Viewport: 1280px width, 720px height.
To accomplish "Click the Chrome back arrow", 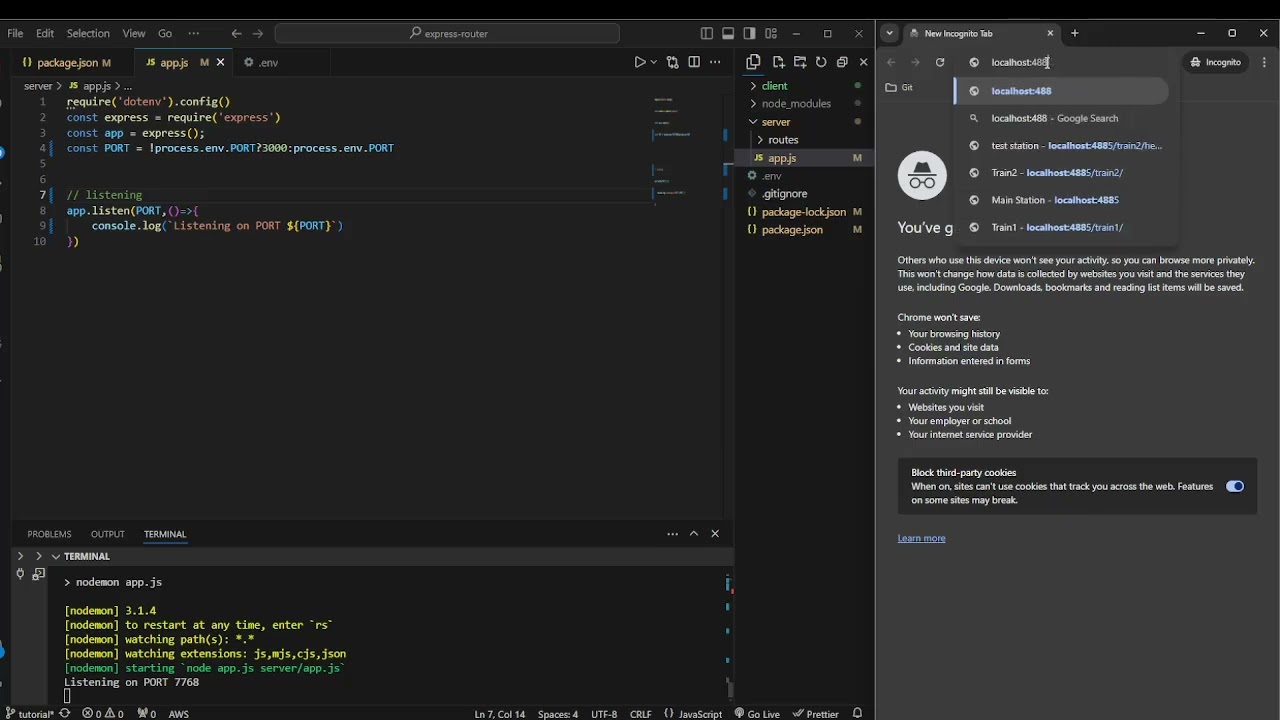I will (891, 62).
